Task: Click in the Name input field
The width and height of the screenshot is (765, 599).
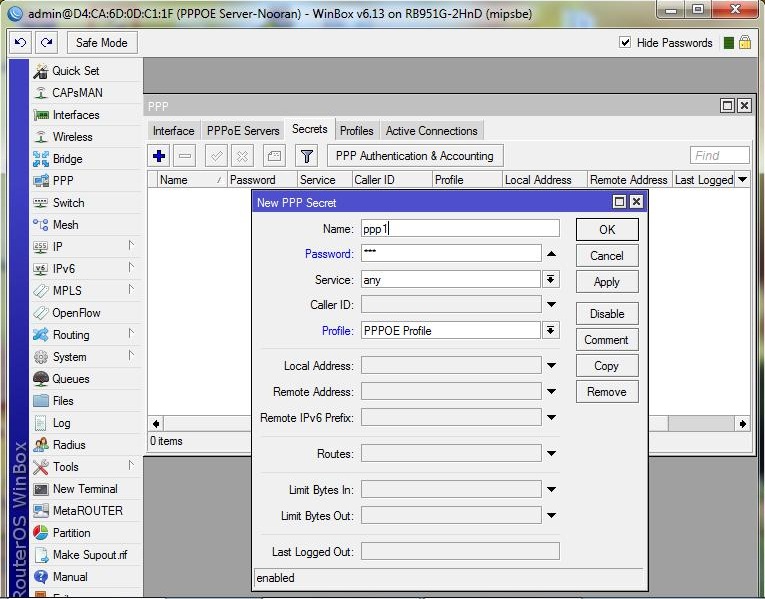Action: [460, 228]
